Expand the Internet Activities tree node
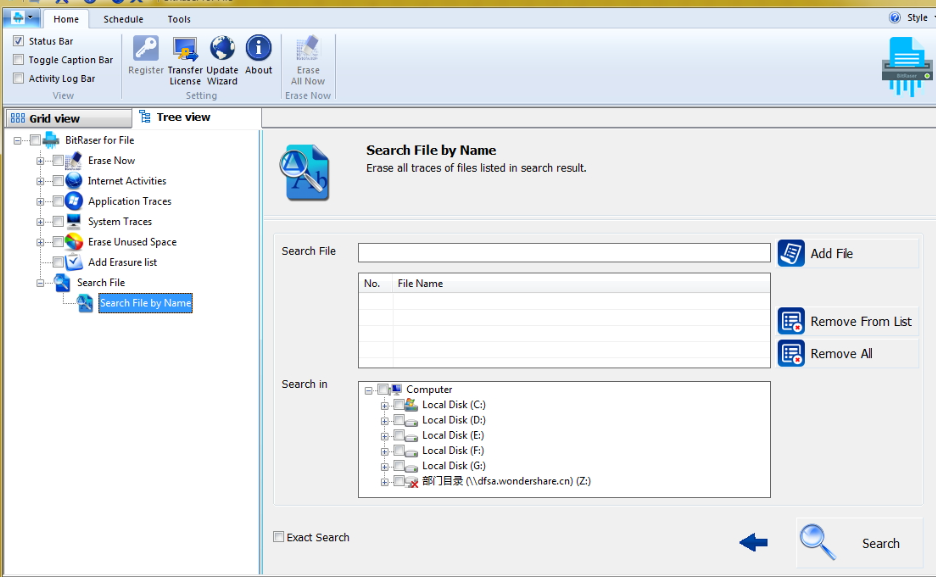 pos(41,181)
